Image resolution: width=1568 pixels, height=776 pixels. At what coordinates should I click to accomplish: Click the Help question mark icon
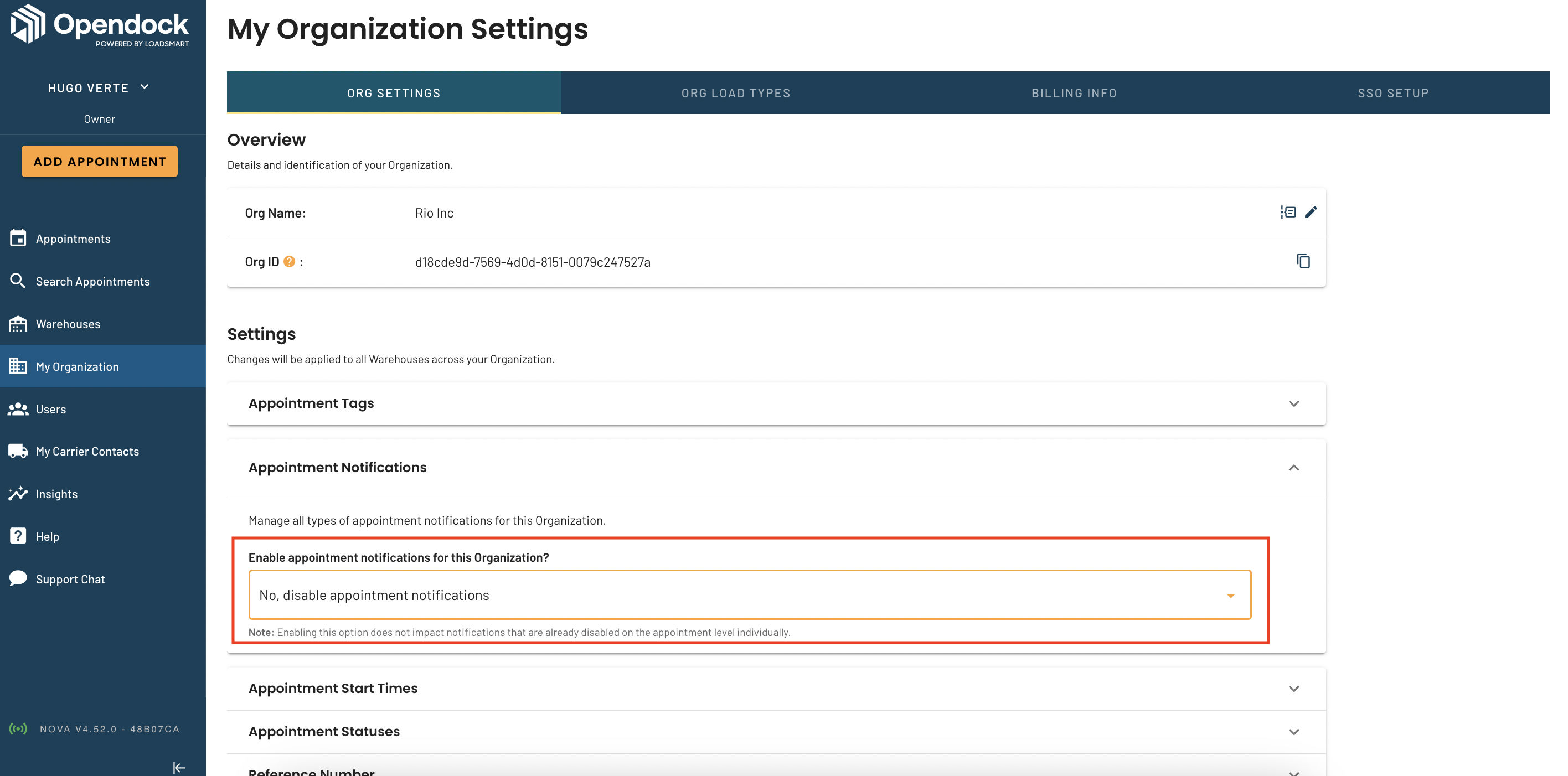pyautogui.click(x=18, y=536)
